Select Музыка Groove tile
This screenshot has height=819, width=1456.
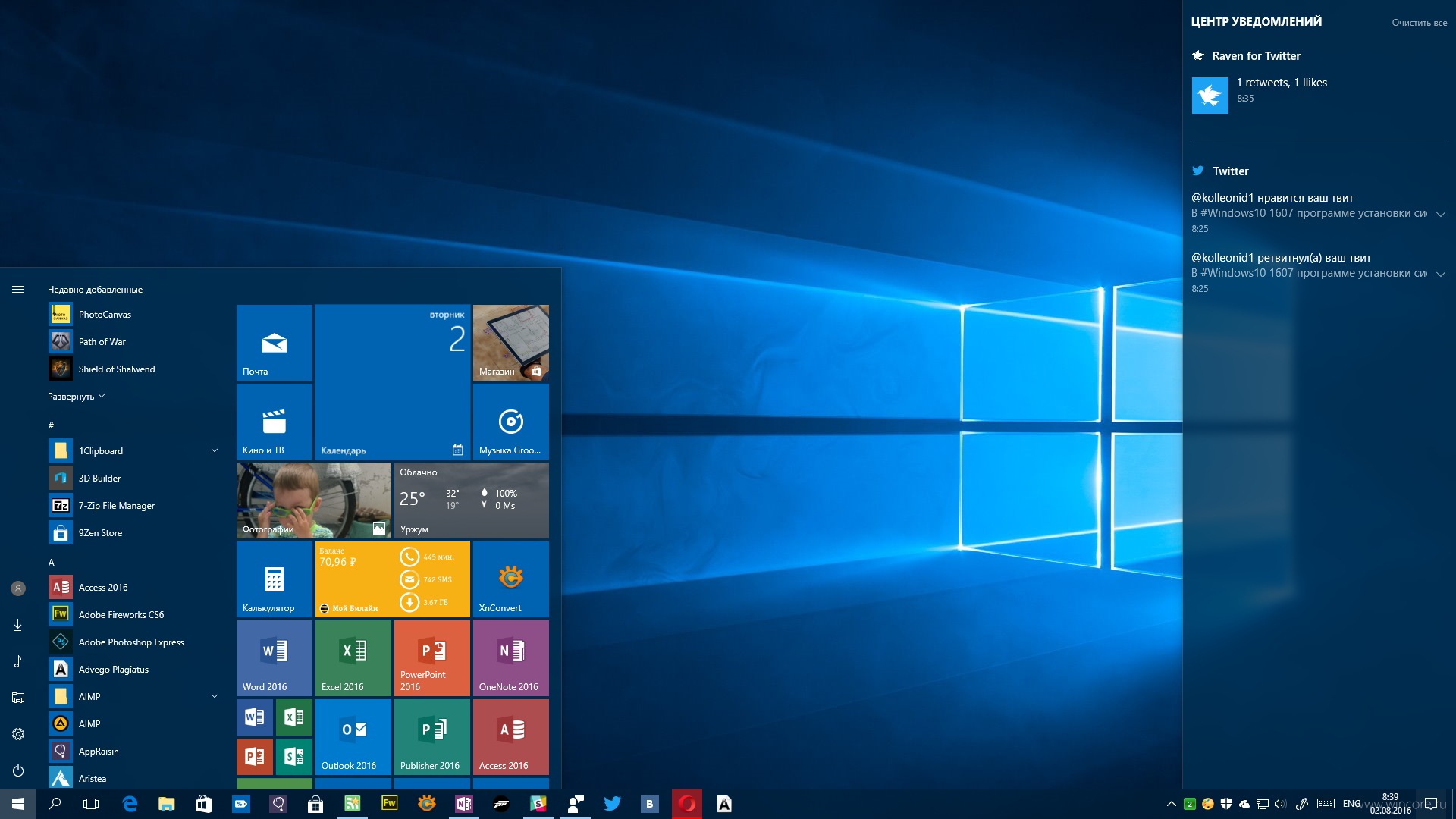pos(511,420)
